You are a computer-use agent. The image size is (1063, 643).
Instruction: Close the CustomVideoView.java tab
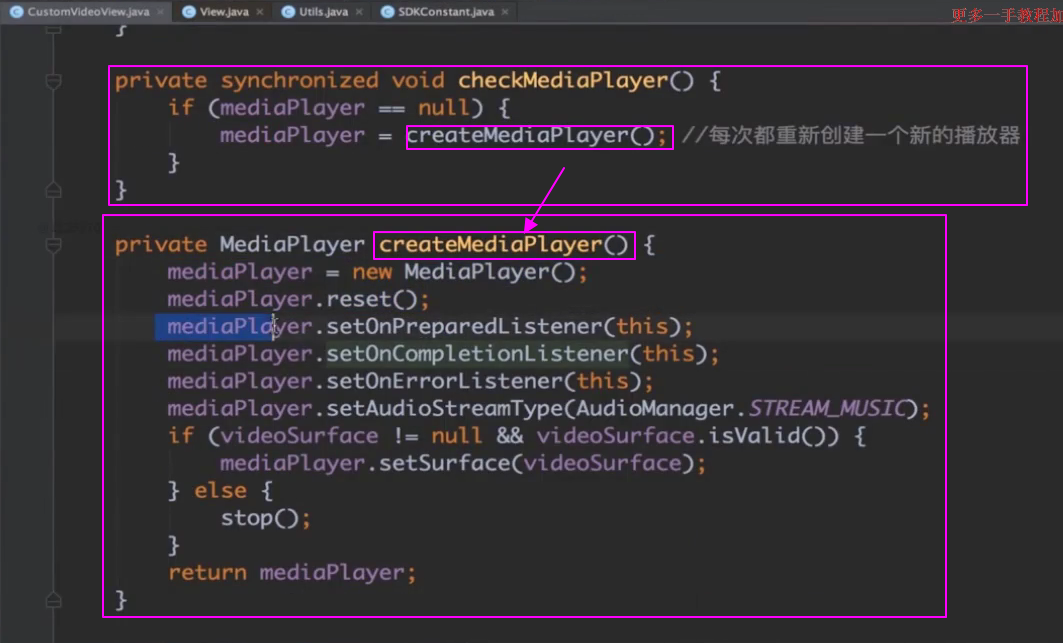click(x=159, y=12)
